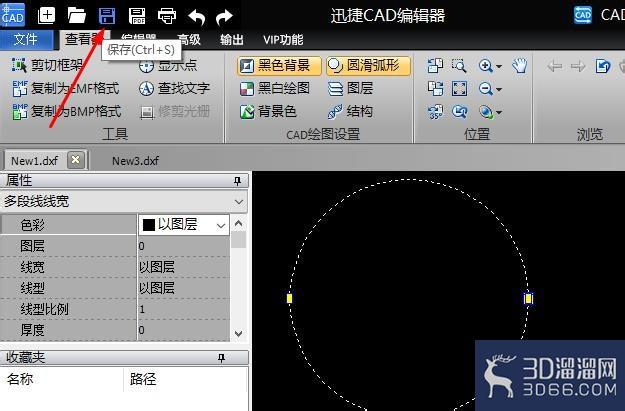Open the 文件 menu
625x411 pixels.
point(26,39)
